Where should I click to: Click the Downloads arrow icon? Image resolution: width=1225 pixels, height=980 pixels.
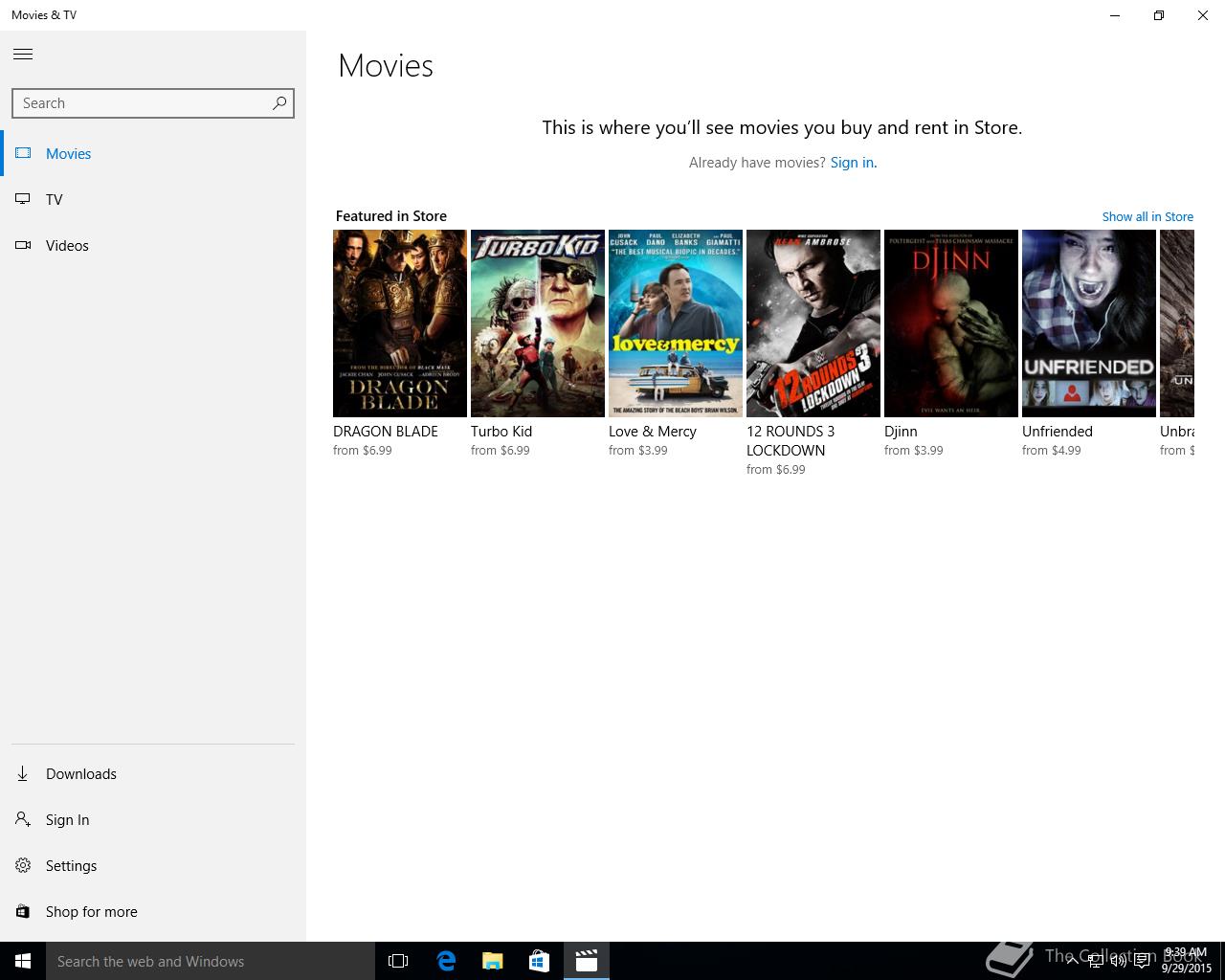(23, 773)
